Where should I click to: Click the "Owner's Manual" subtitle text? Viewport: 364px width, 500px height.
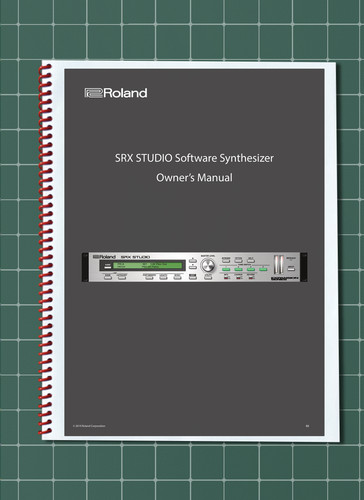[194, 177]
